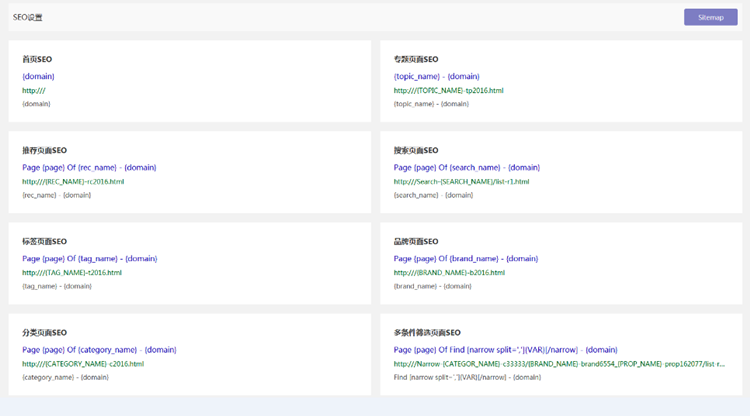This screenshot has height=416, width=750.
Task: Open the brand page {brand_name} title link
Action: tap(464, 258)
